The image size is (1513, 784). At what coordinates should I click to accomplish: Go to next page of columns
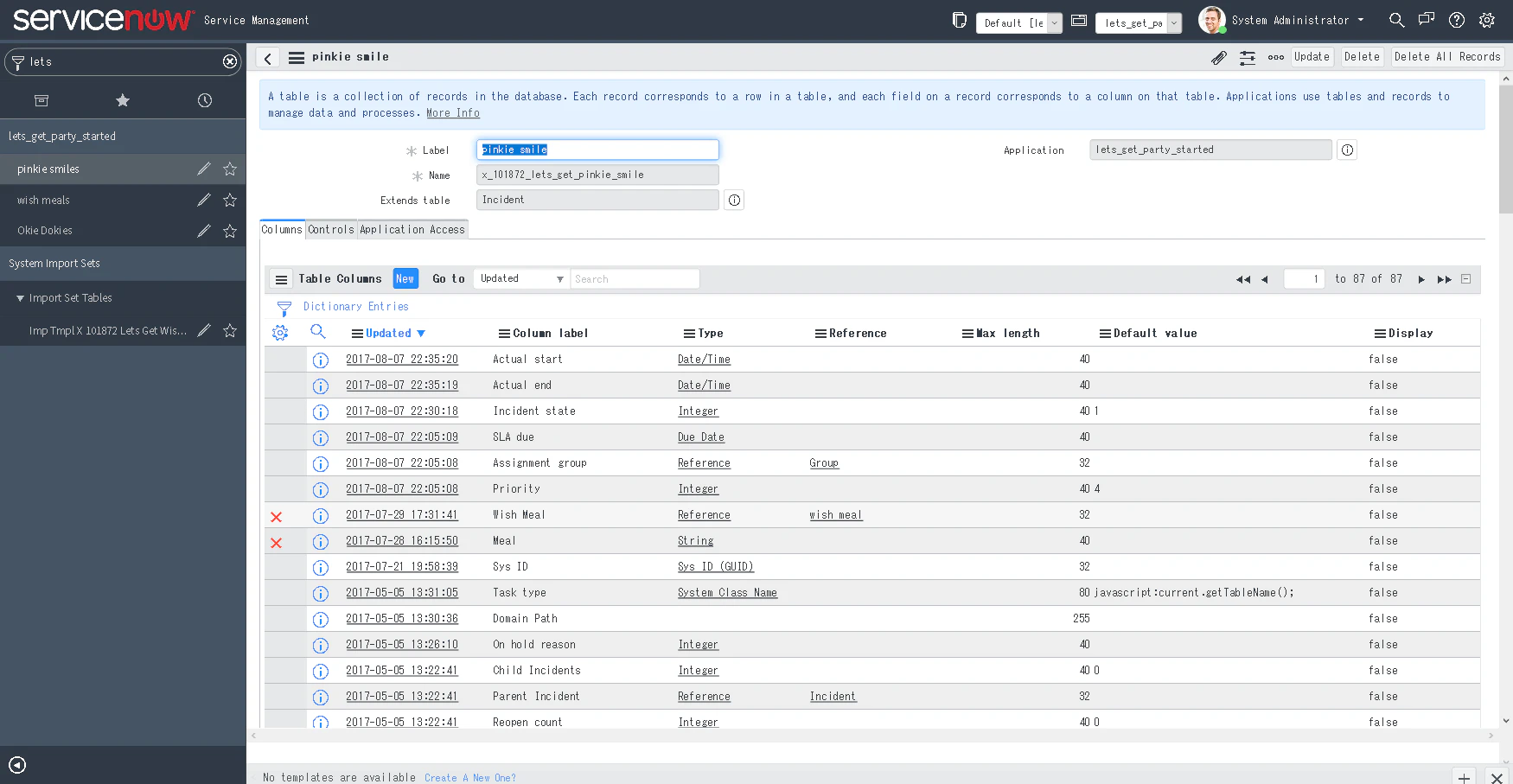pos(1421,279)
